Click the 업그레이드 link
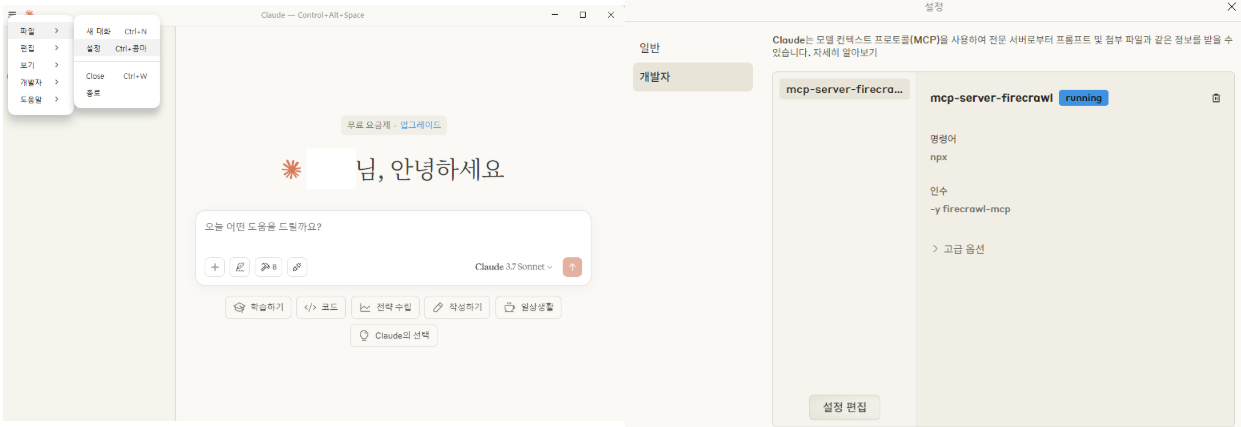The height and width of the screenshot is (427, 1241). click(420, 125)
